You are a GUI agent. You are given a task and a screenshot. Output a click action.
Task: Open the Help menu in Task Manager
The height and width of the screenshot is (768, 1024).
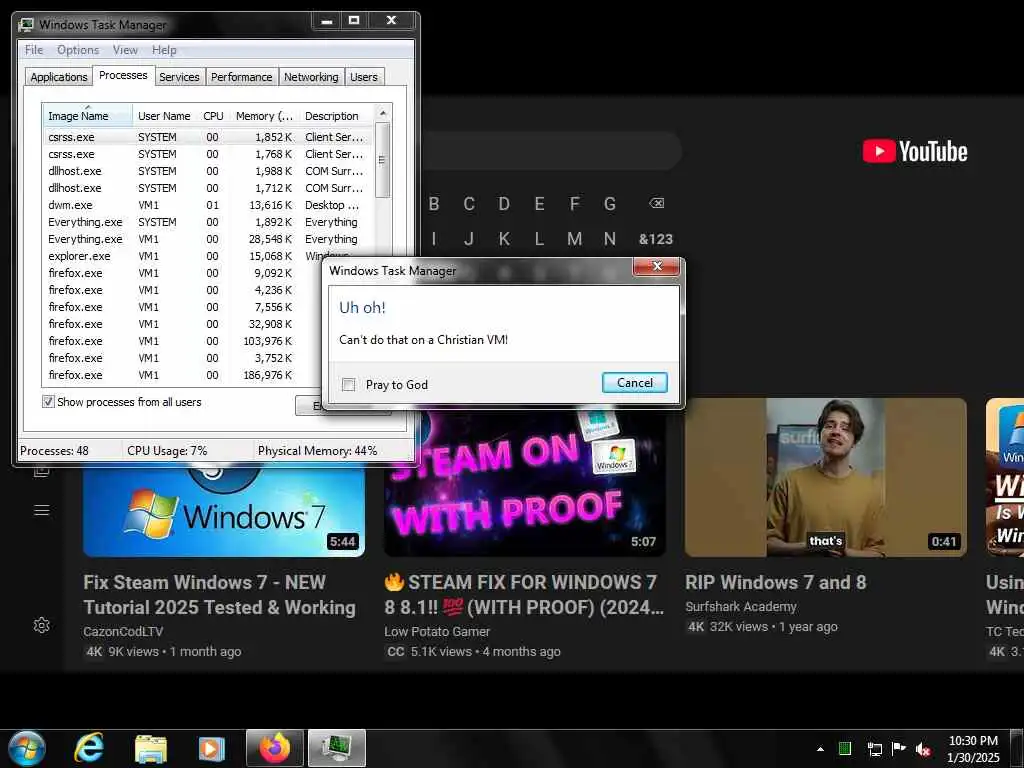coord(164,50)
